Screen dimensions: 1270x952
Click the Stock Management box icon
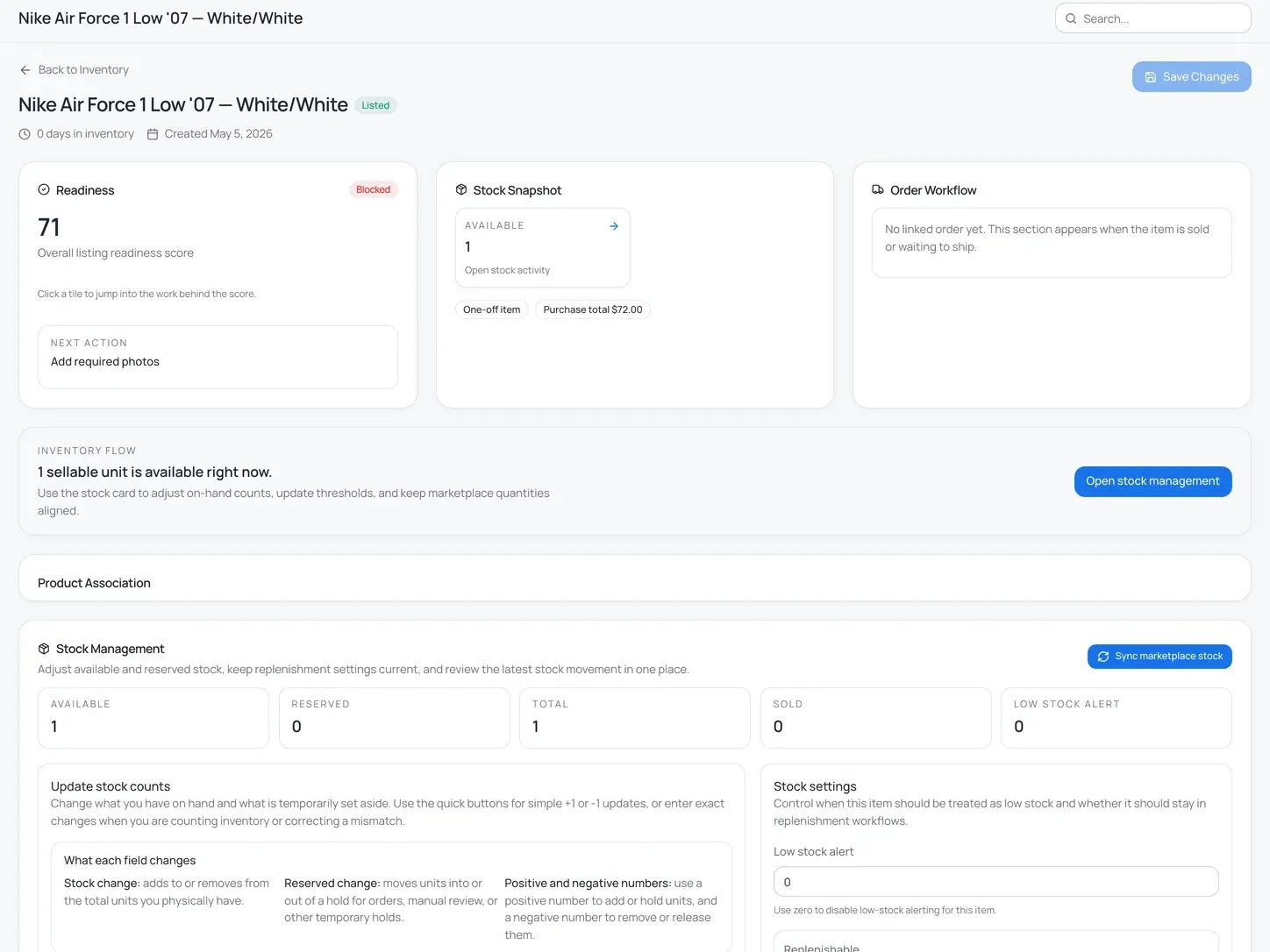point(44,649)
